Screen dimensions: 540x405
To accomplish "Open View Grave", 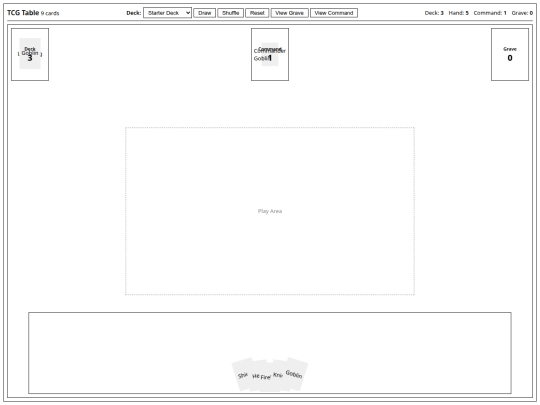I will [x=290, y=13].
